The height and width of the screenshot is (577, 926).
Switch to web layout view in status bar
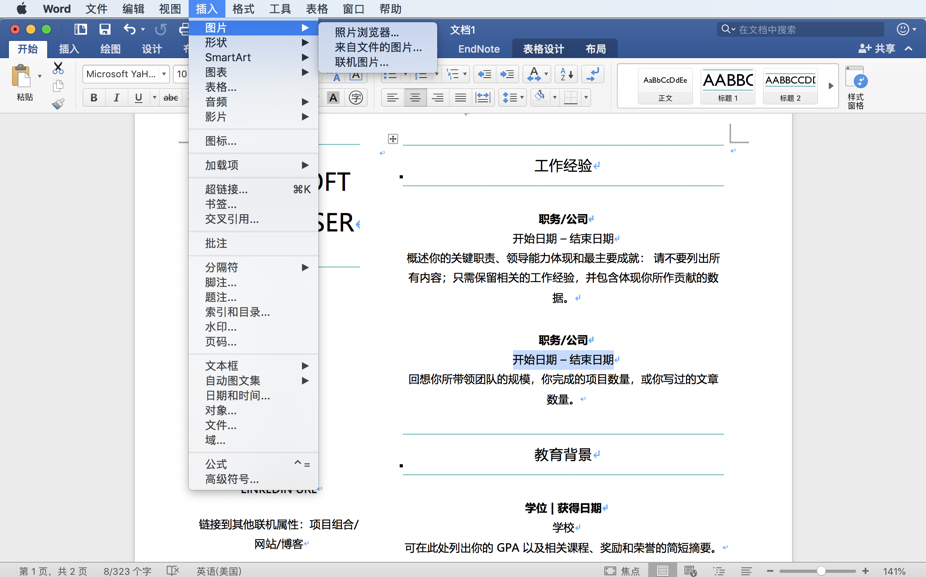(690, 571)
